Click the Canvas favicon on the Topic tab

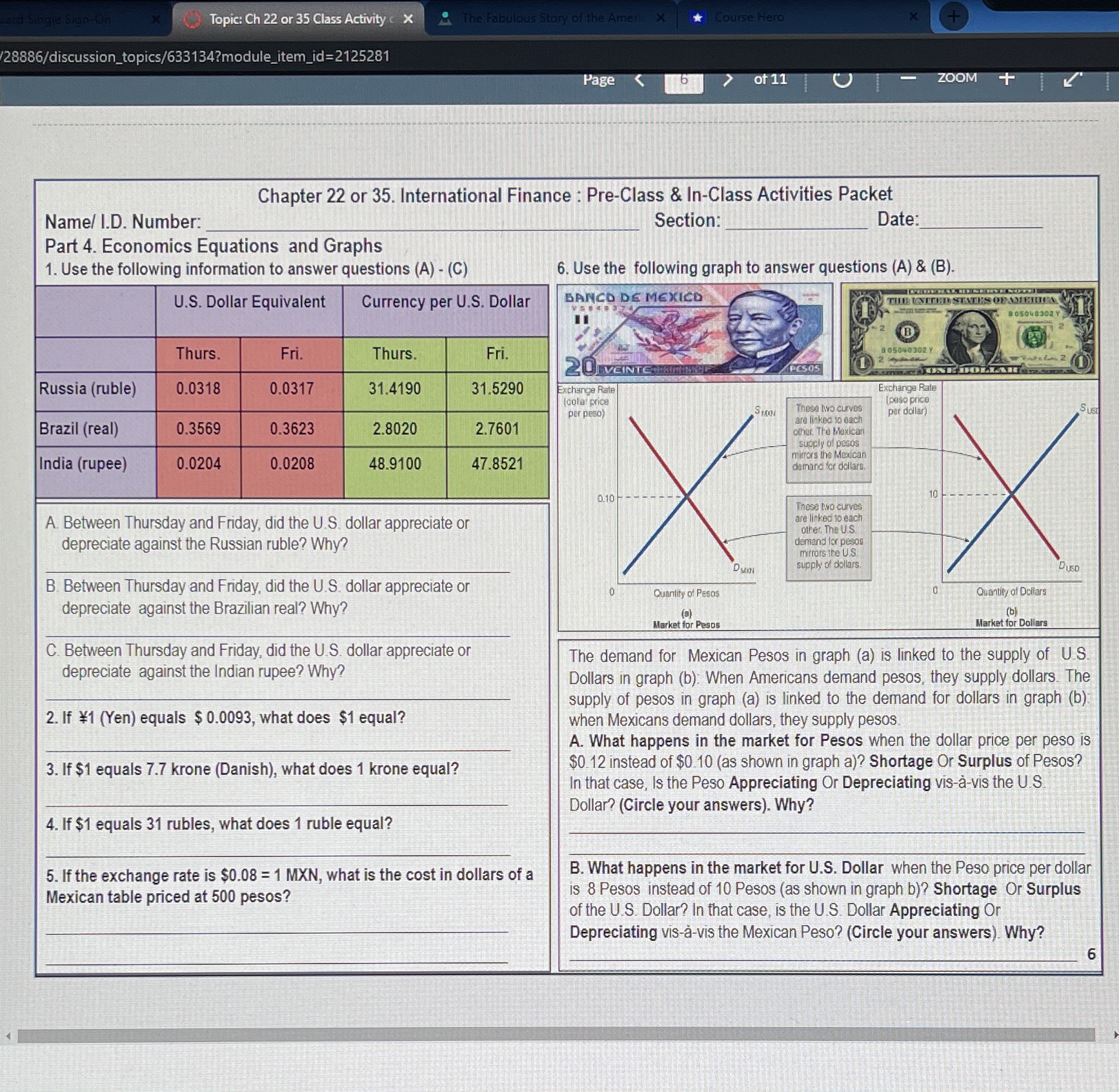(x=192, y=18)
